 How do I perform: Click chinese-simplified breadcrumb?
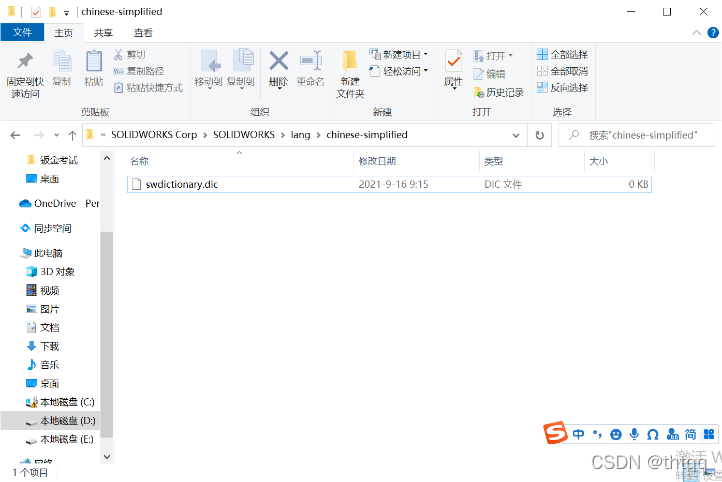(367, 135)
